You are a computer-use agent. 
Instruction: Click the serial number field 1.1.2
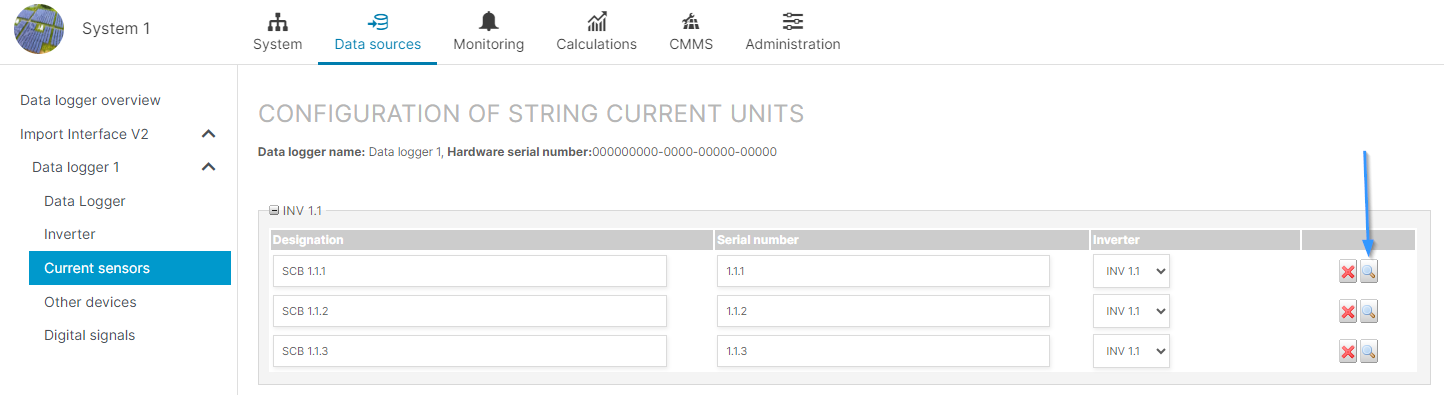(883, 311)
